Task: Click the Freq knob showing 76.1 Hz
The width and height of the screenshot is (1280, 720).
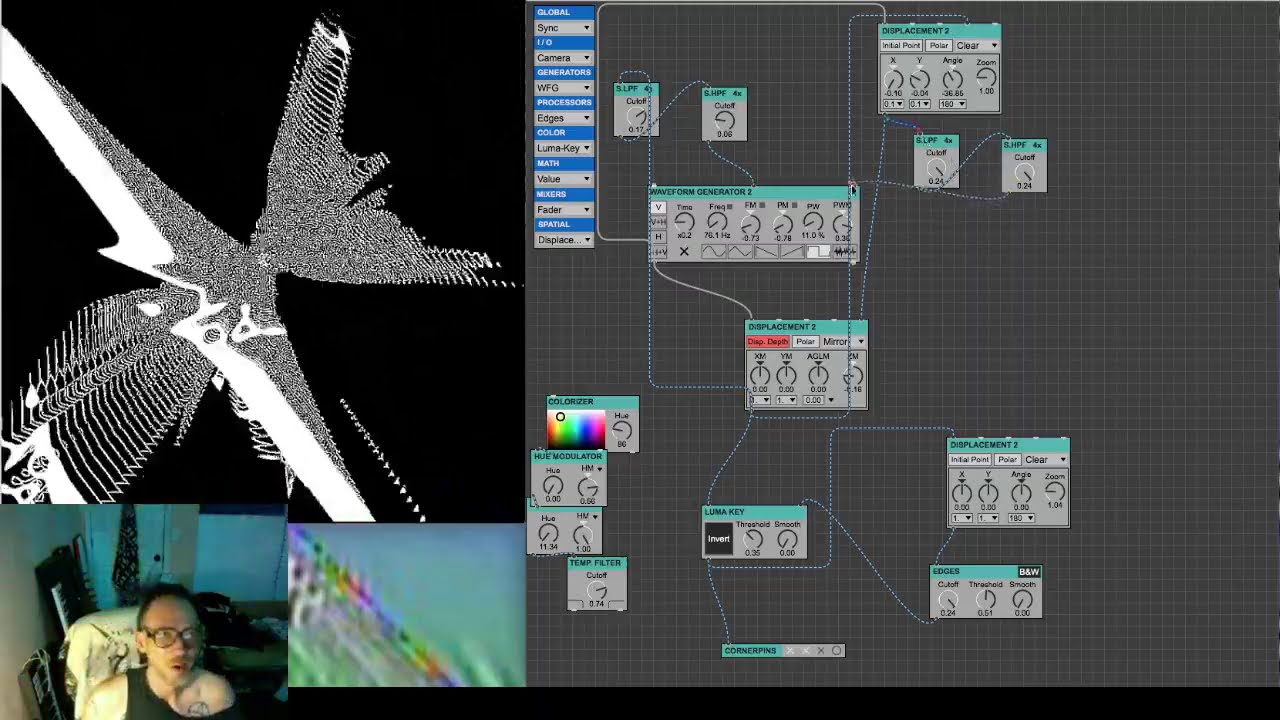Action: pyautogui.click(x=717, y=222)
